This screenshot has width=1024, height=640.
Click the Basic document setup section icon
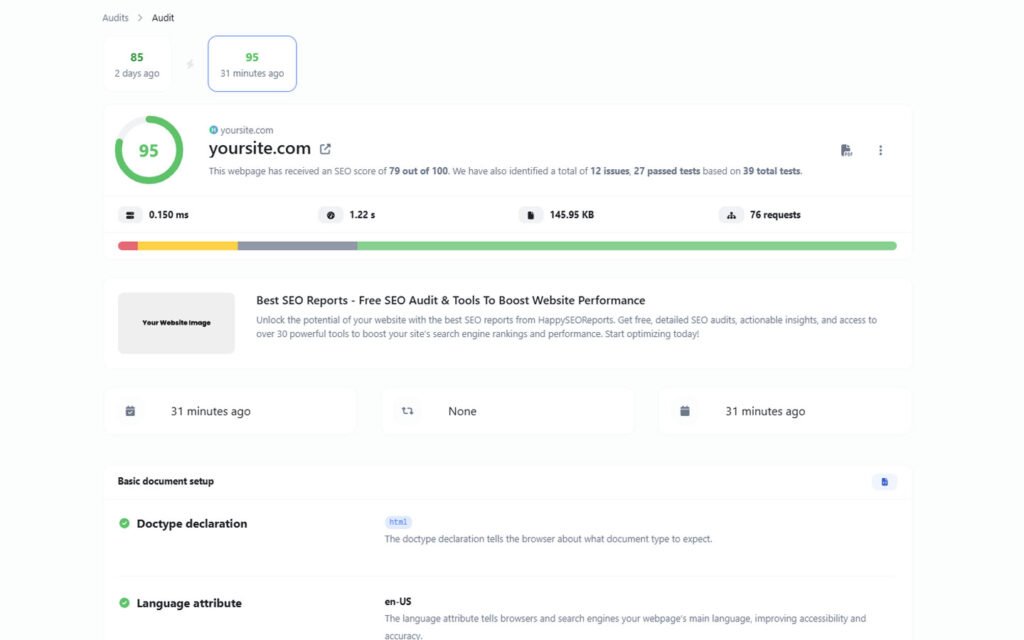(x=884, y=482)
